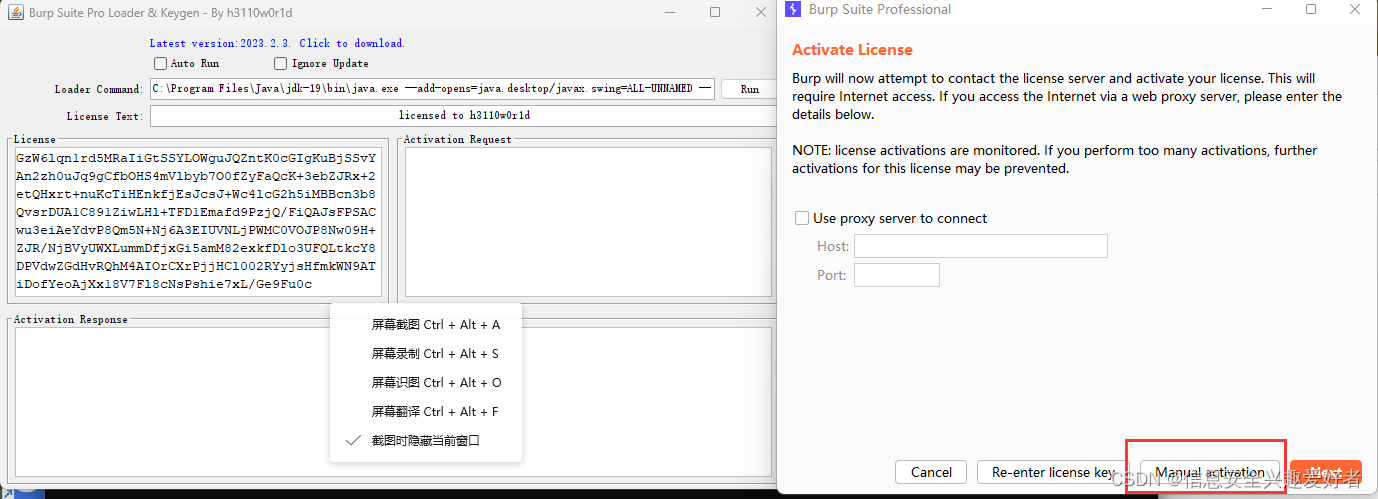This screenshot has height=499, width=1378.
Task: Click the first license line starting GzW6lqn1rd5
Action: (196, 158)
